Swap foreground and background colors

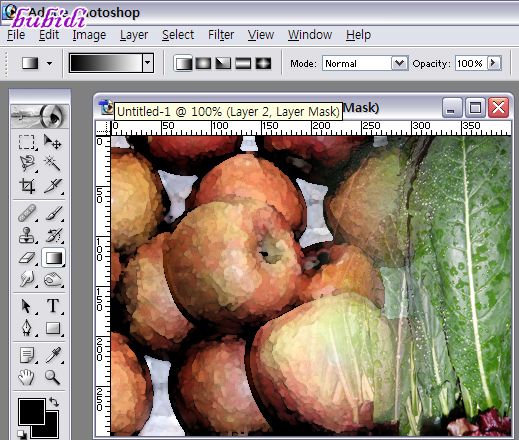54,401
